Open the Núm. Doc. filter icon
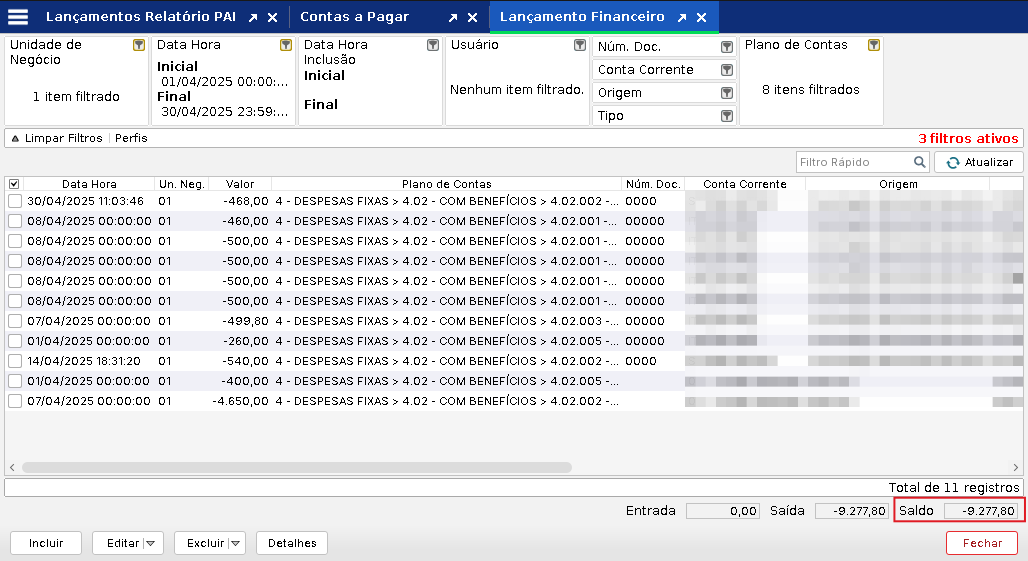1028x561 pixels. click(726, 47)
